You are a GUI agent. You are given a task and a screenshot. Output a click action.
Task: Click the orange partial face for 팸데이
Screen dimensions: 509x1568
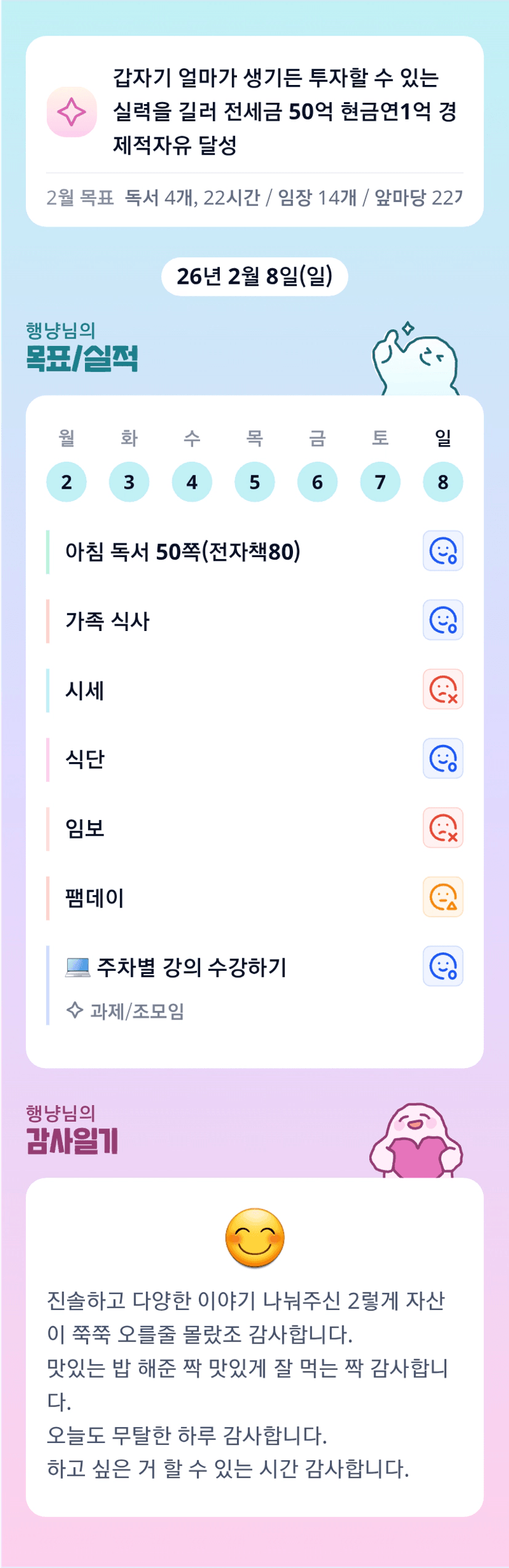443,897
